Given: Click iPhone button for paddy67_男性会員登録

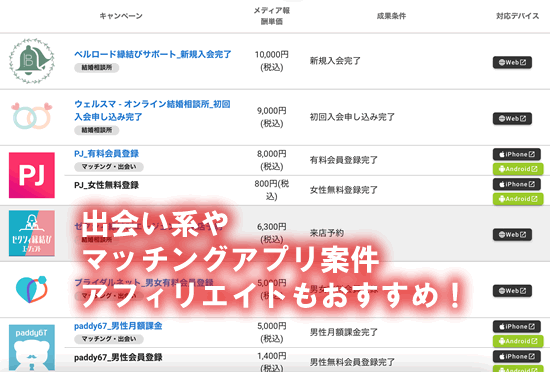Looking at the screenshot, I should click(517, 356).
